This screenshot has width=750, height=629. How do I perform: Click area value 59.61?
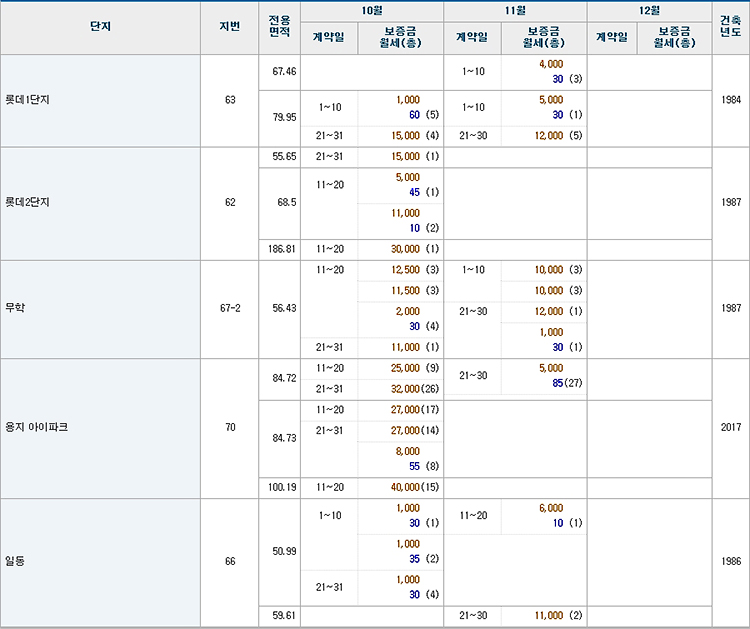284,616
